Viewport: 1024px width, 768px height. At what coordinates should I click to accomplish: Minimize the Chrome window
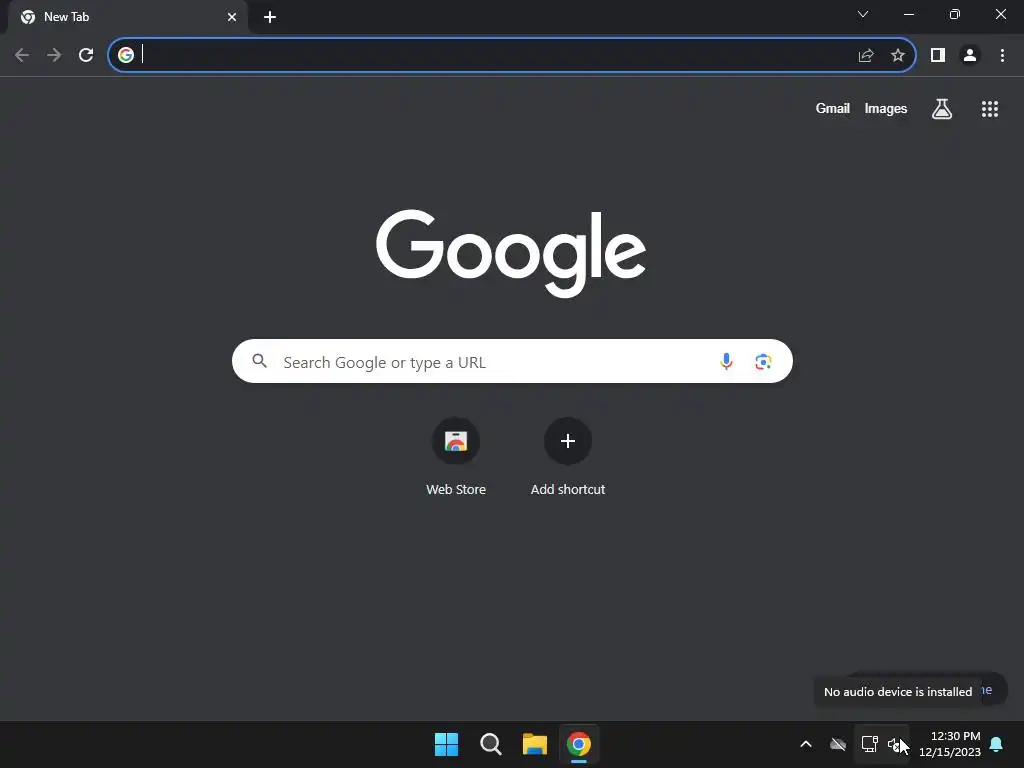pos(908,14)
